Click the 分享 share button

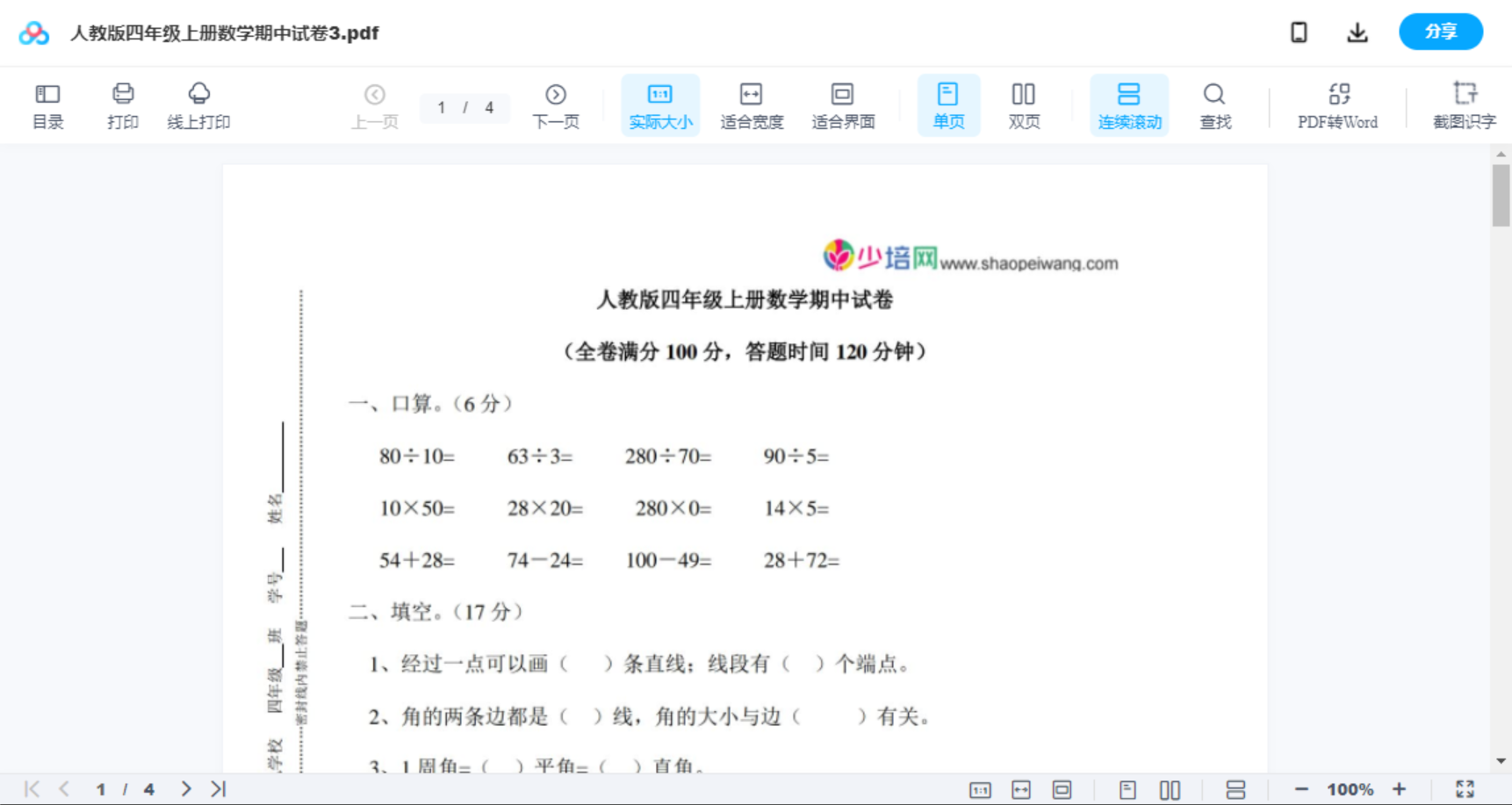pos(1440,32)
